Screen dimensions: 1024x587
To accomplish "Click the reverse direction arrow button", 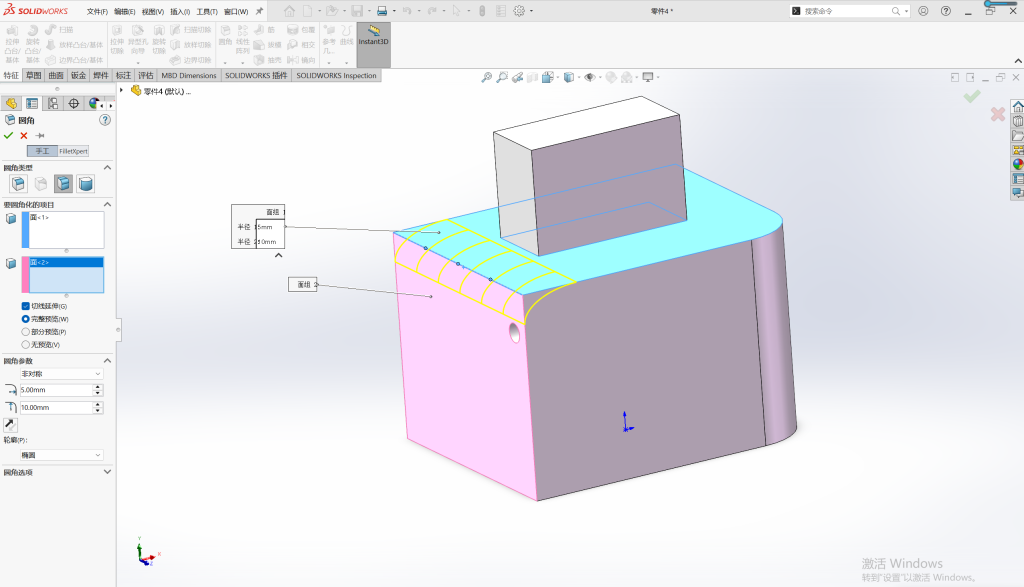I will click(x=10, y=424).
